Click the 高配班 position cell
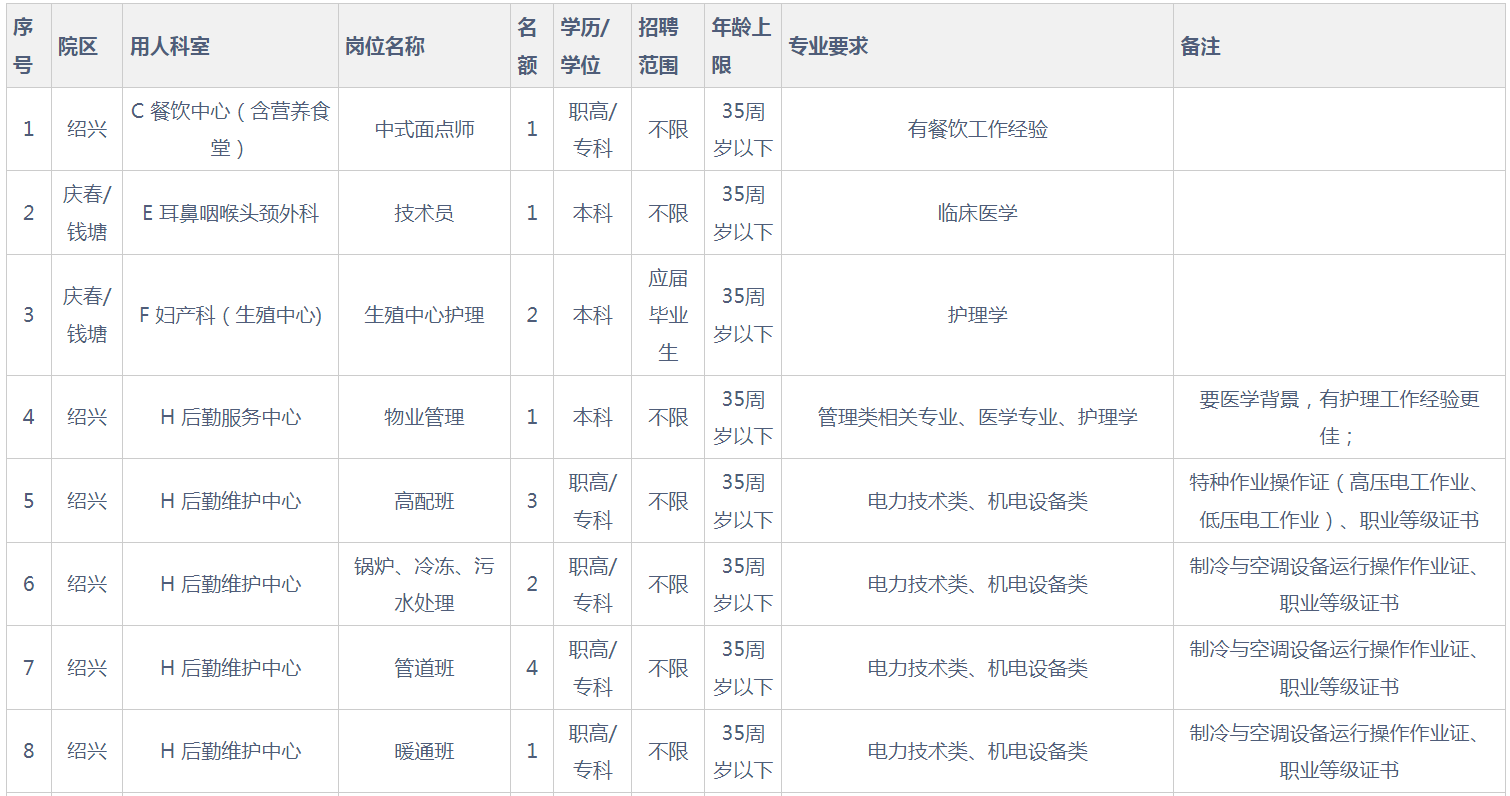 (424, 501)
